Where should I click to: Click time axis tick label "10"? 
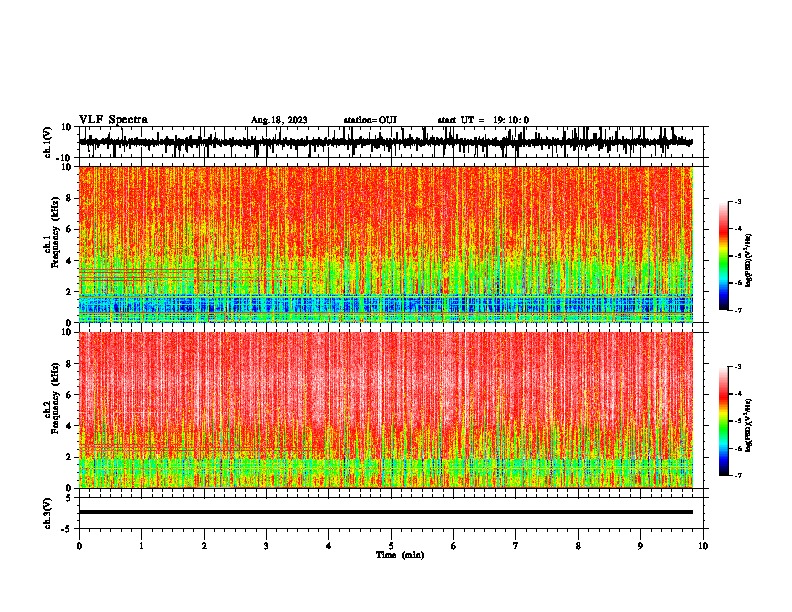pos(703,546)
